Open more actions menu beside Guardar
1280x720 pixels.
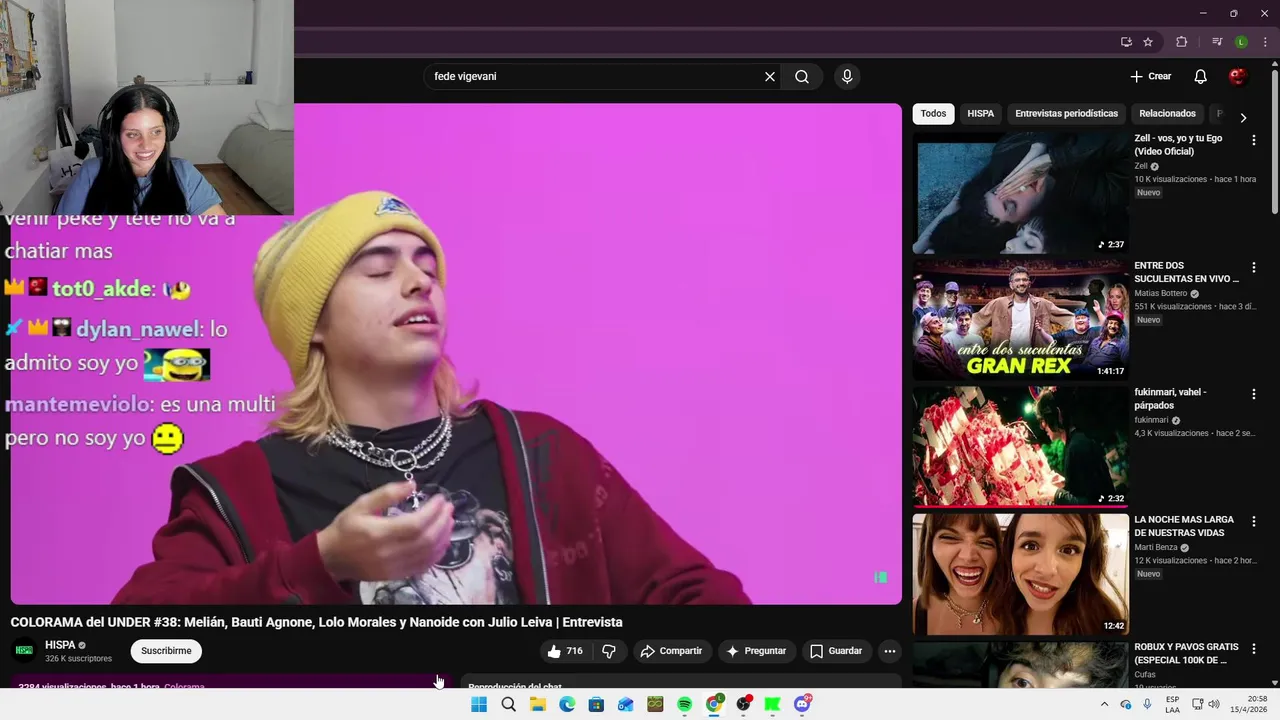889,651
